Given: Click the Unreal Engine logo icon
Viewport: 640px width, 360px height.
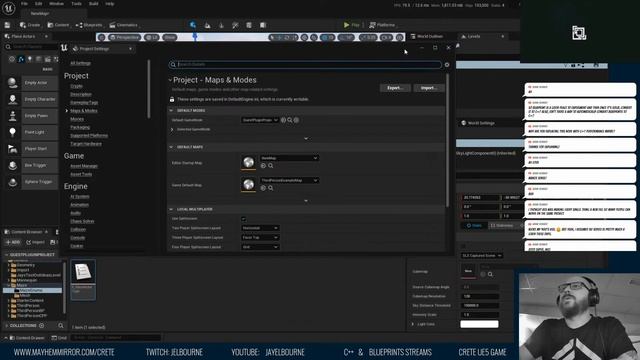Looking at the screenshot, I should tap(9, 8).
